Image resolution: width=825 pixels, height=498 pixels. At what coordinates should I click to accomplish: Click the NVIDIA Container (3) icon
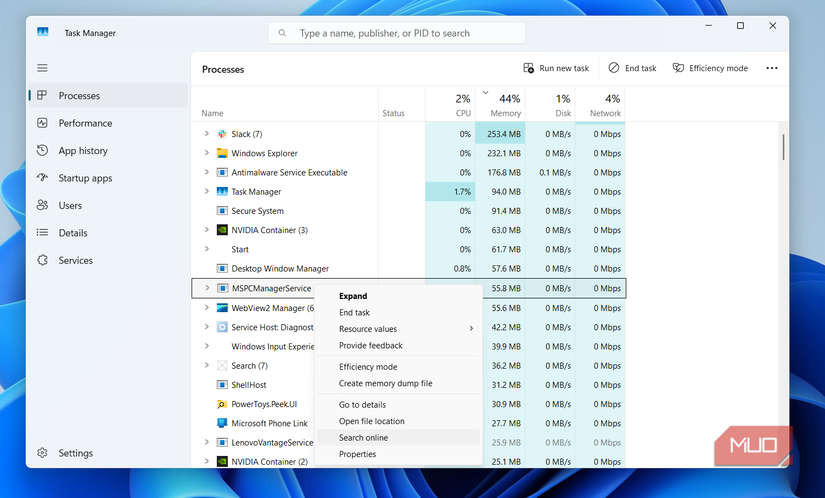pos(222,230)
